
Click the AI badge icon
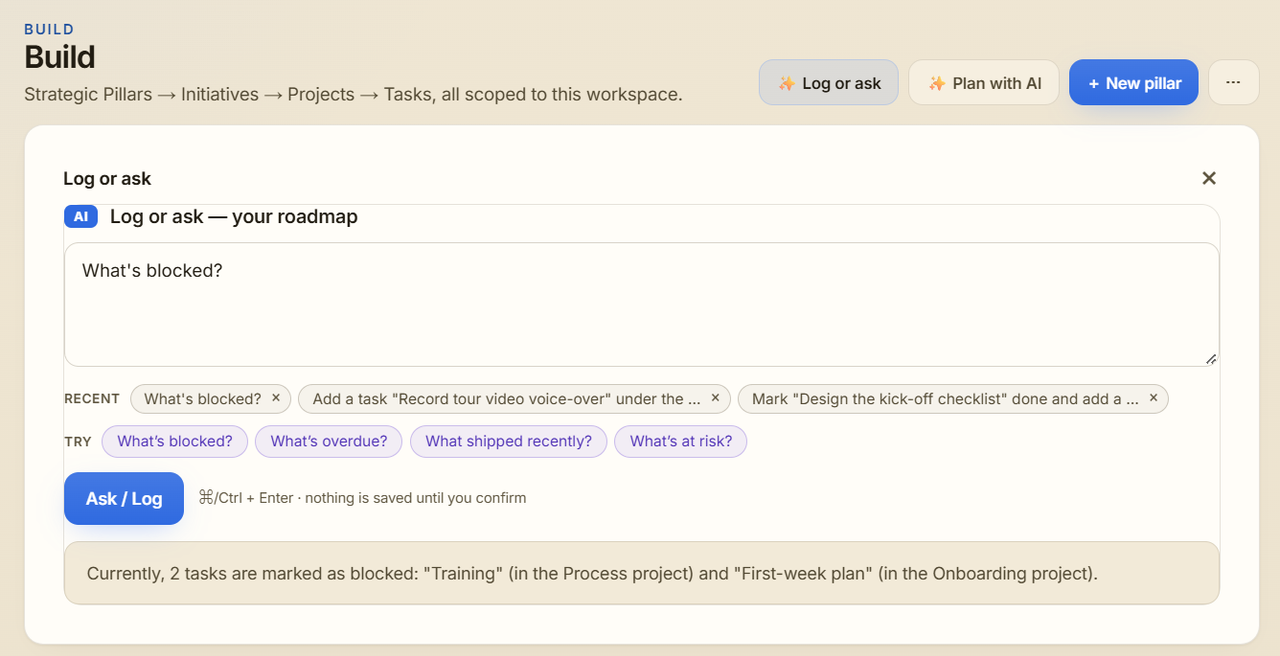coord(81,216)
